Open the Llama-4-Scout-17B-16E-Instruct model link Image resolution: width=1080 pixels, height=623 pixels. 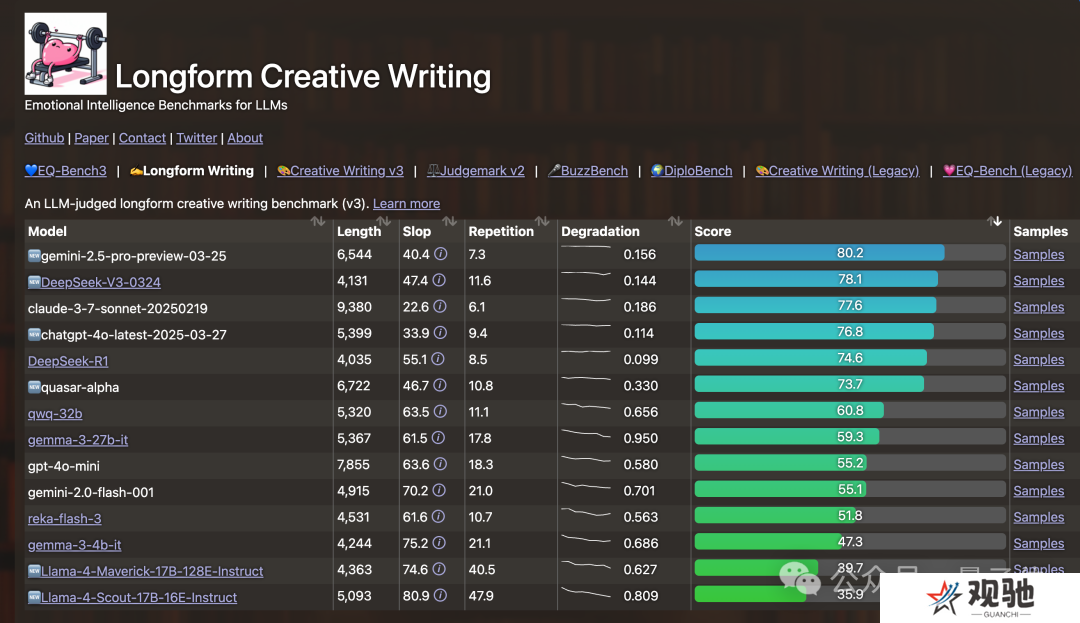tap(138, 597)
